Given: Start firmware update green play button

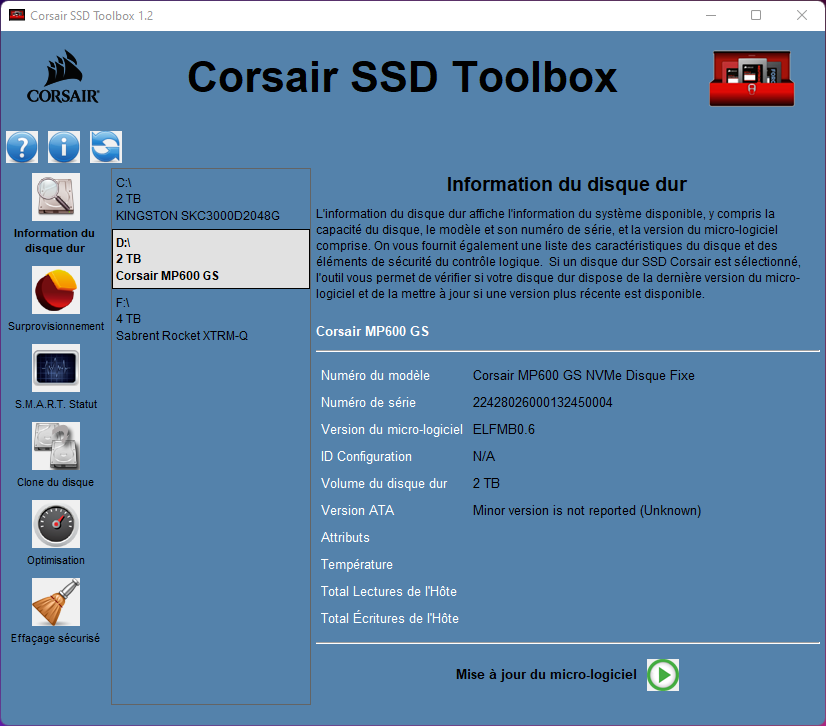Looking at the screenshot, I should click(663, 675).
